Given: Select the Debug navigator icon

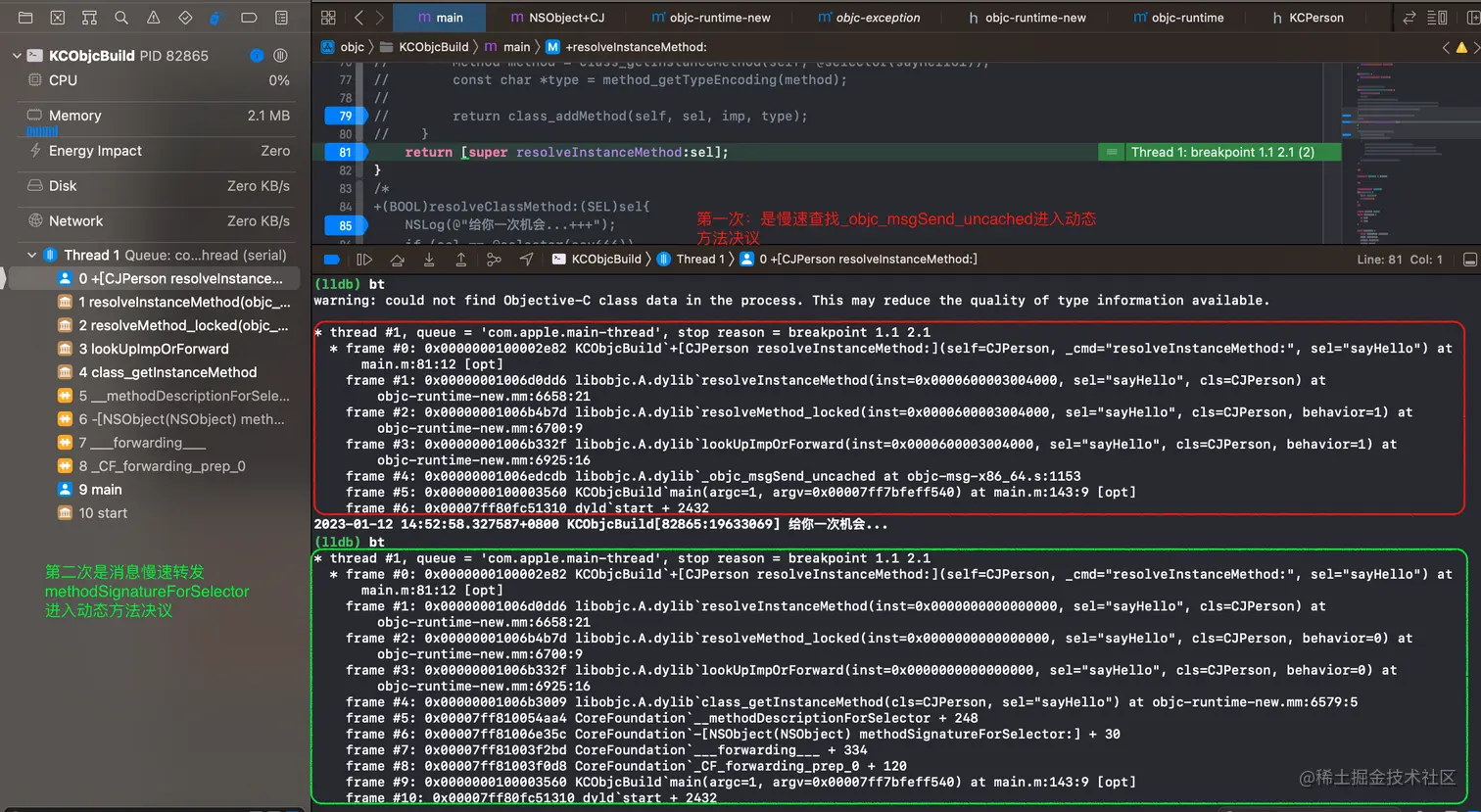Looking at the screenshot, I should [x=217, y=18].
